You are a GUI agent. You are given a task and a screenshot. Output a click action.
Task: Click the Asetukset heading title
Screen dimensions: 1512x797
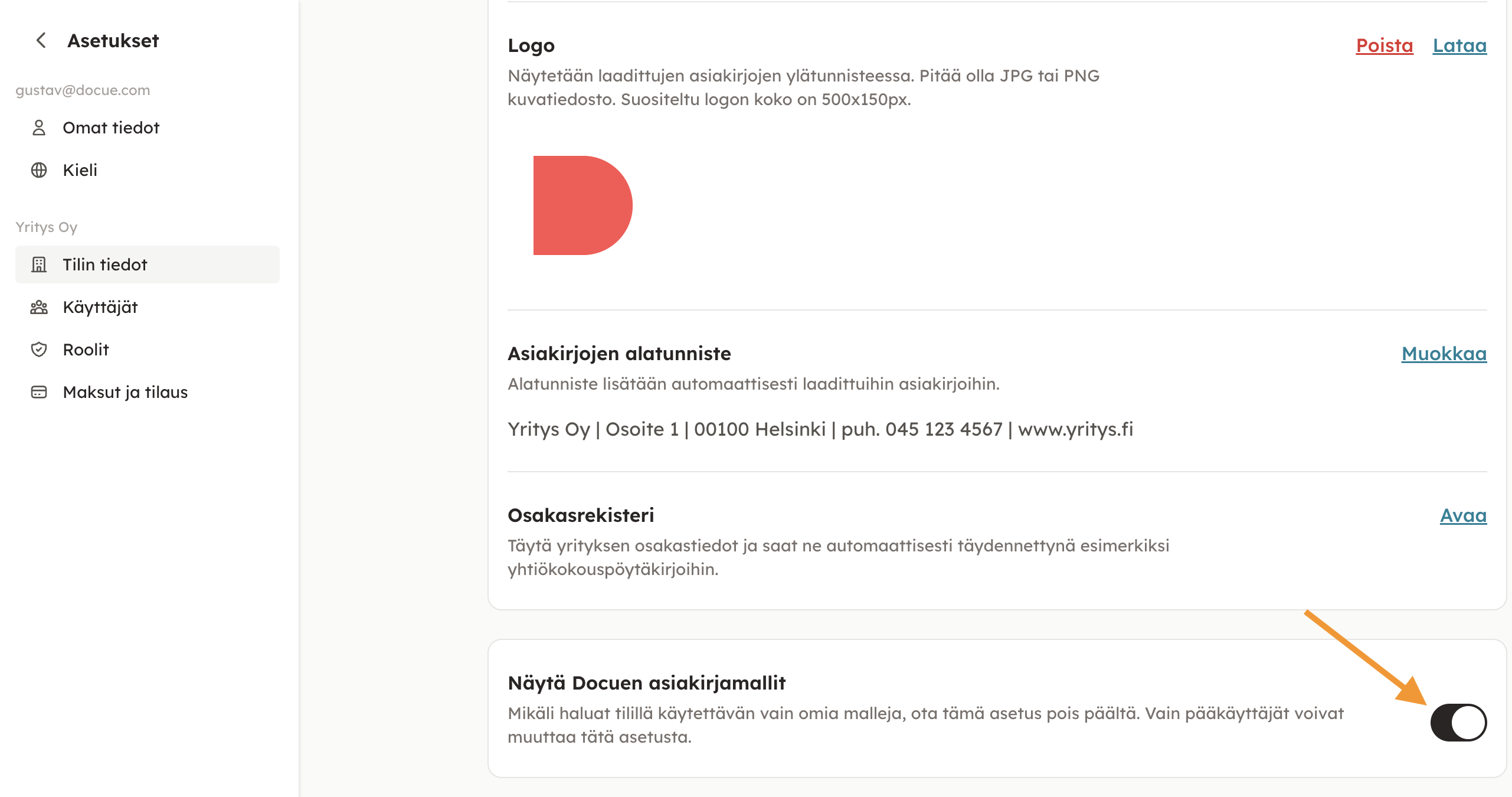(113, 41)
